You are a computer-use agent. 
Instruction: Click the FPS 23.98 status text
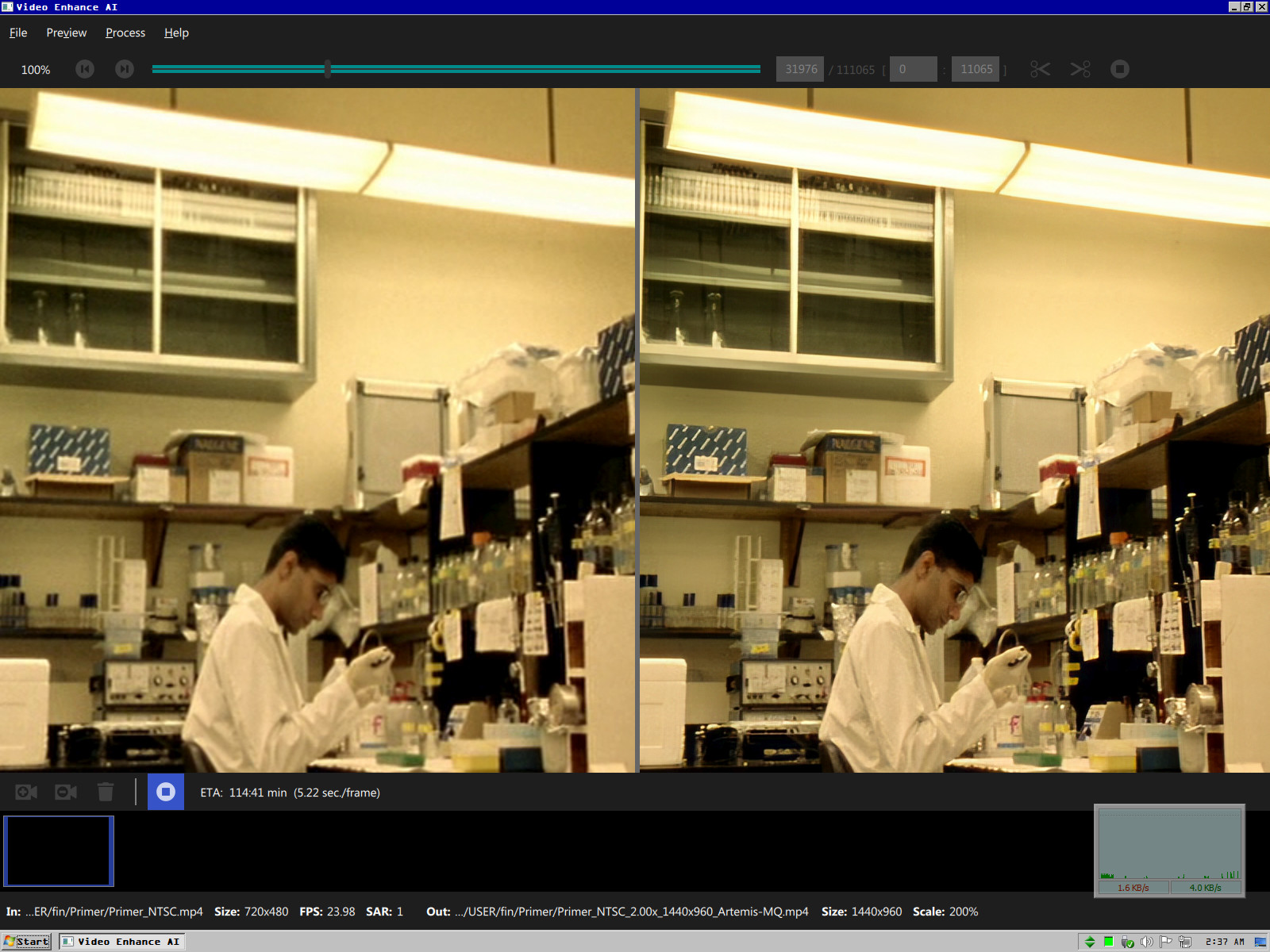327,912
